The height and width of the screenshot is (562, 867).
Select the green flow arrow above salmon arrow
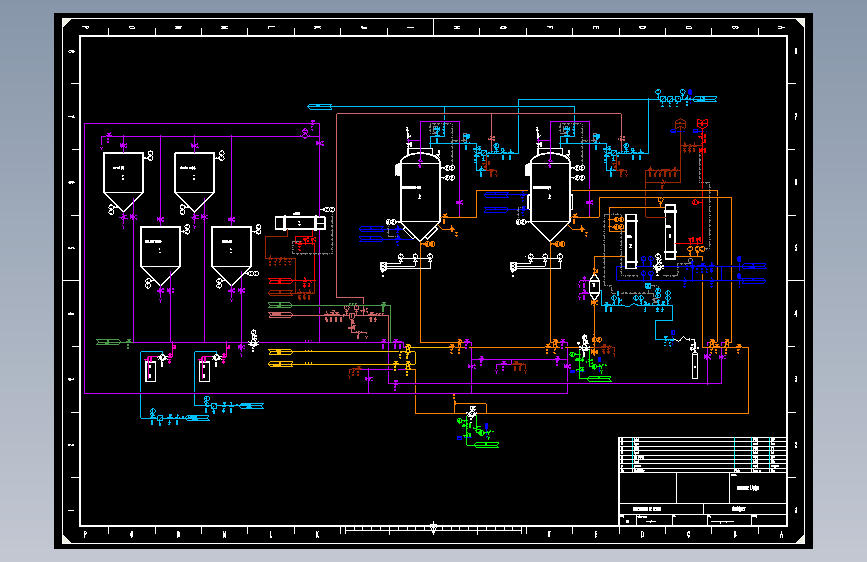click(x=280, y=305)
